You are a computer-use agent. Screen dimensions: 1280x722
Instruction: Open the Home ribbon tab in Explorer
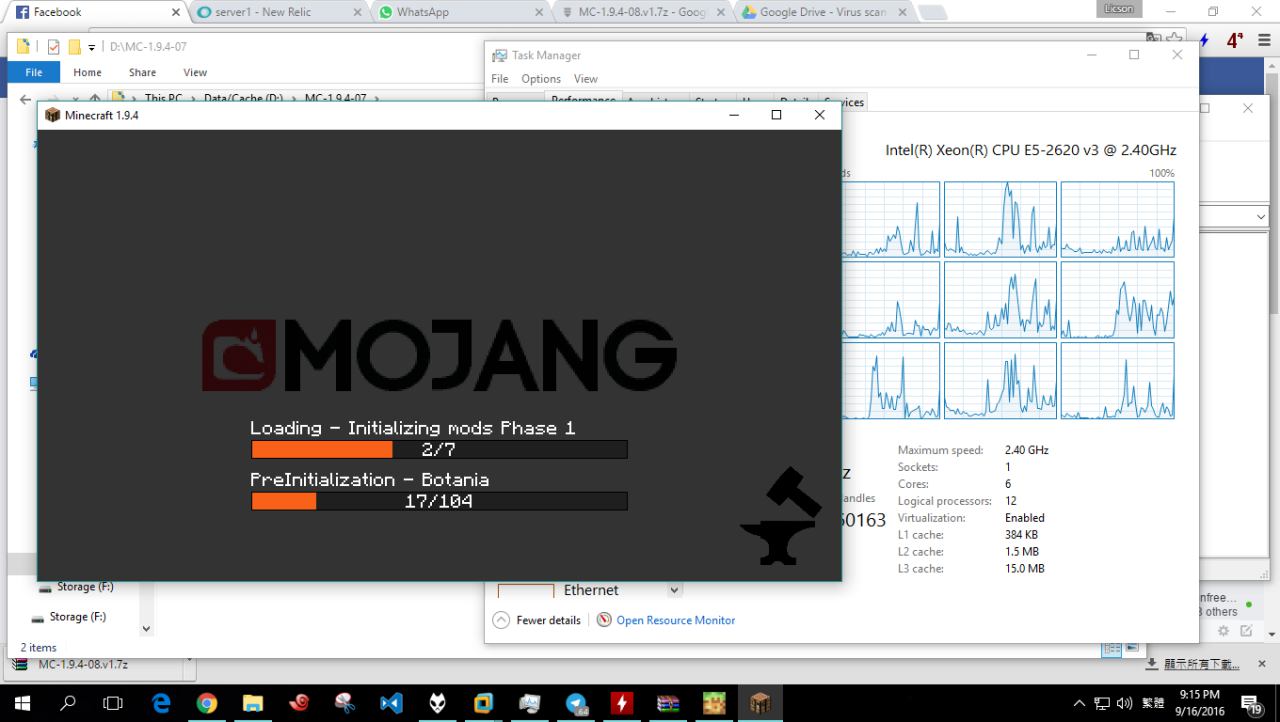coord(87,72)
